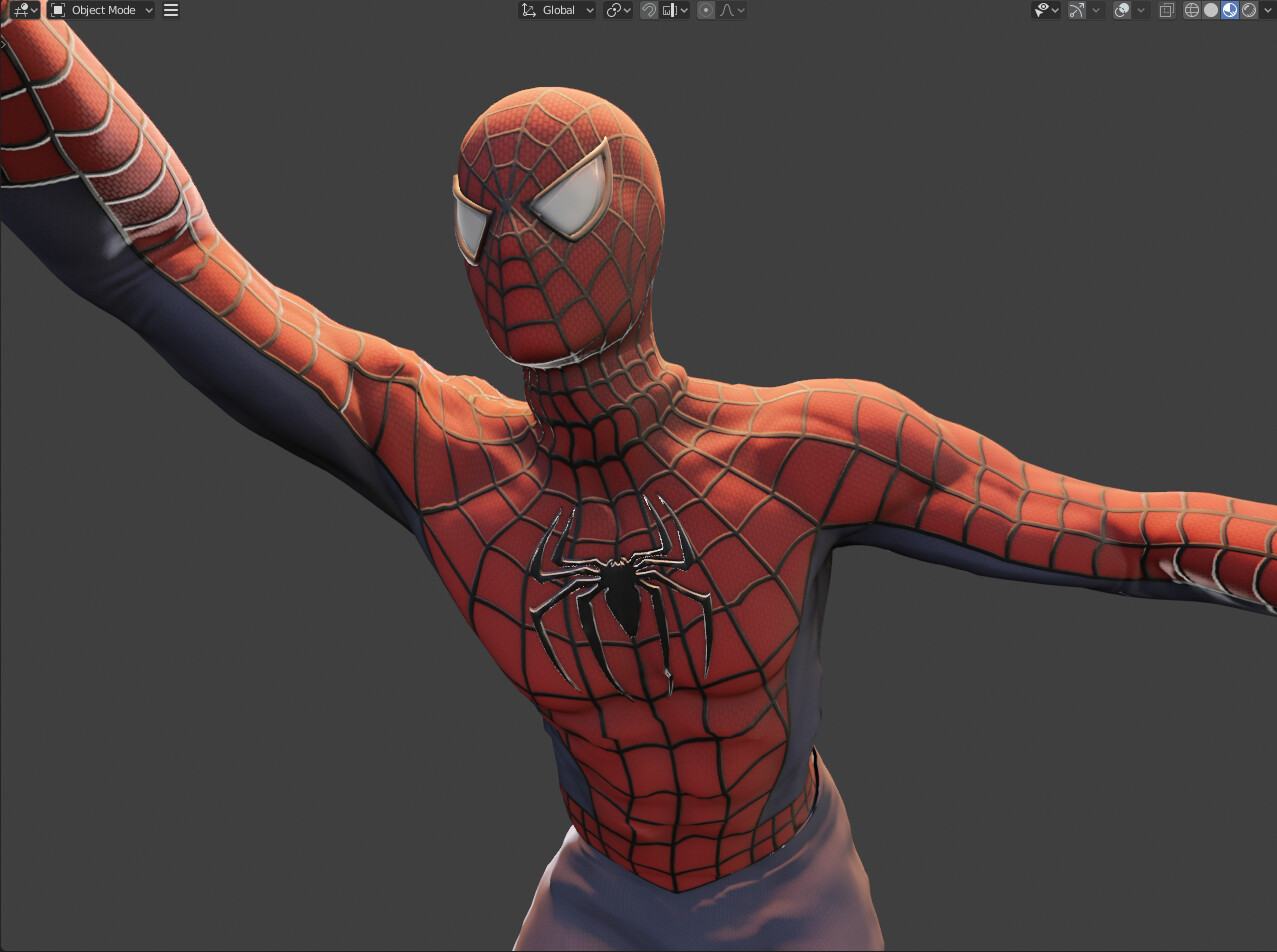Switch to rendered viewport shading
Screen dimensions: 1277x952
[1249, 10]
